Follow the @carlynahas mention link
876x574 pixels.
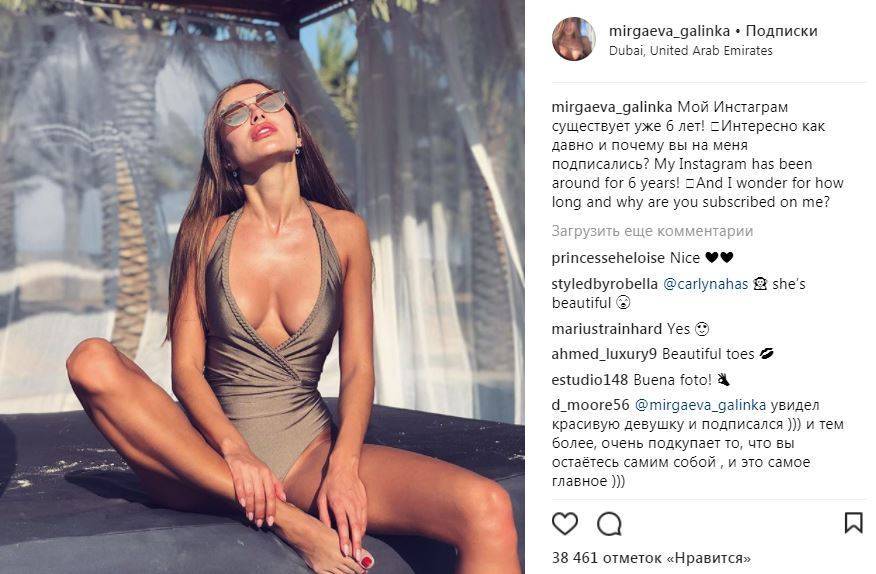click(706, 284)
